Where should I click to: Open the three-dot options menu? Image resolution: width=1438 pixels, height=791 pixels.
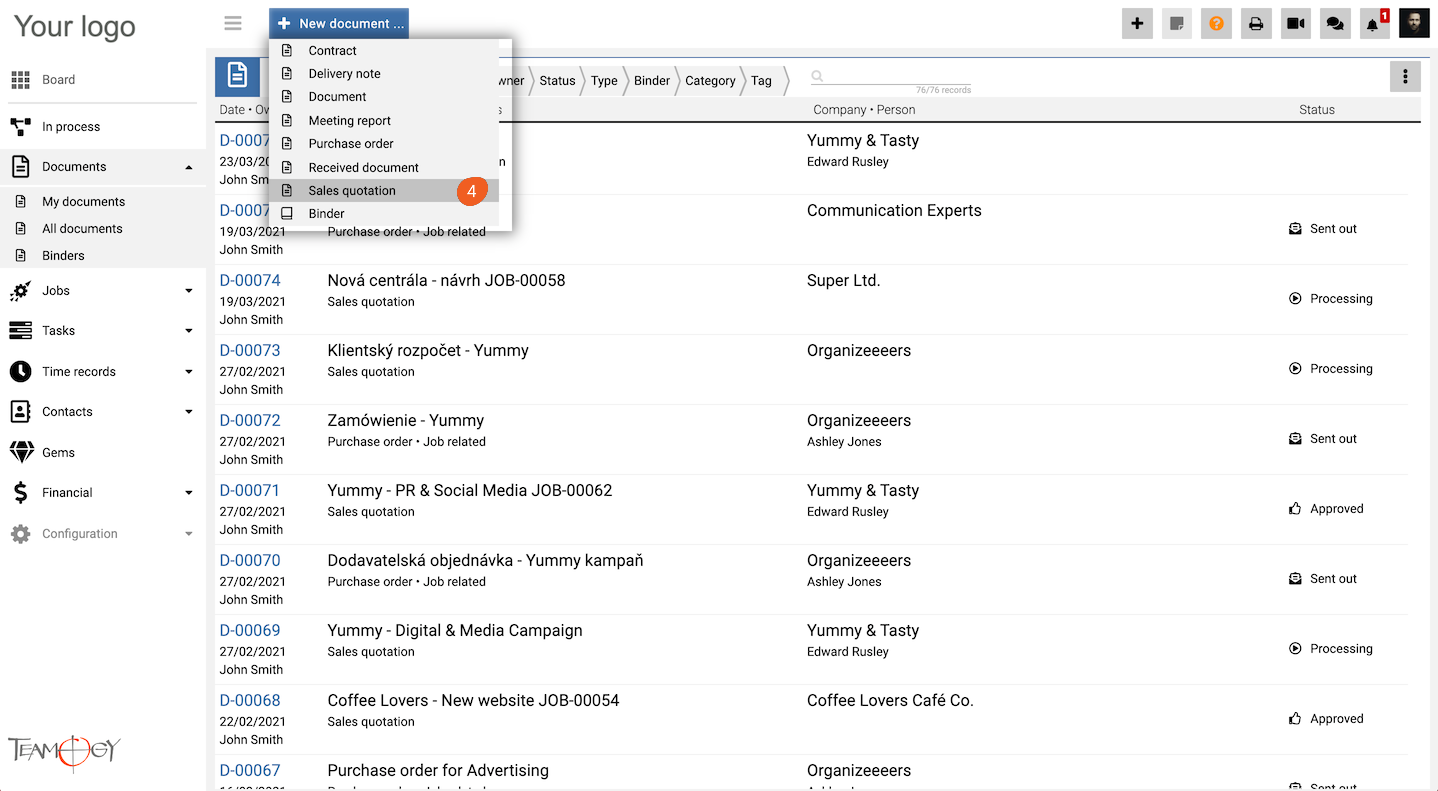[1405, 77]
